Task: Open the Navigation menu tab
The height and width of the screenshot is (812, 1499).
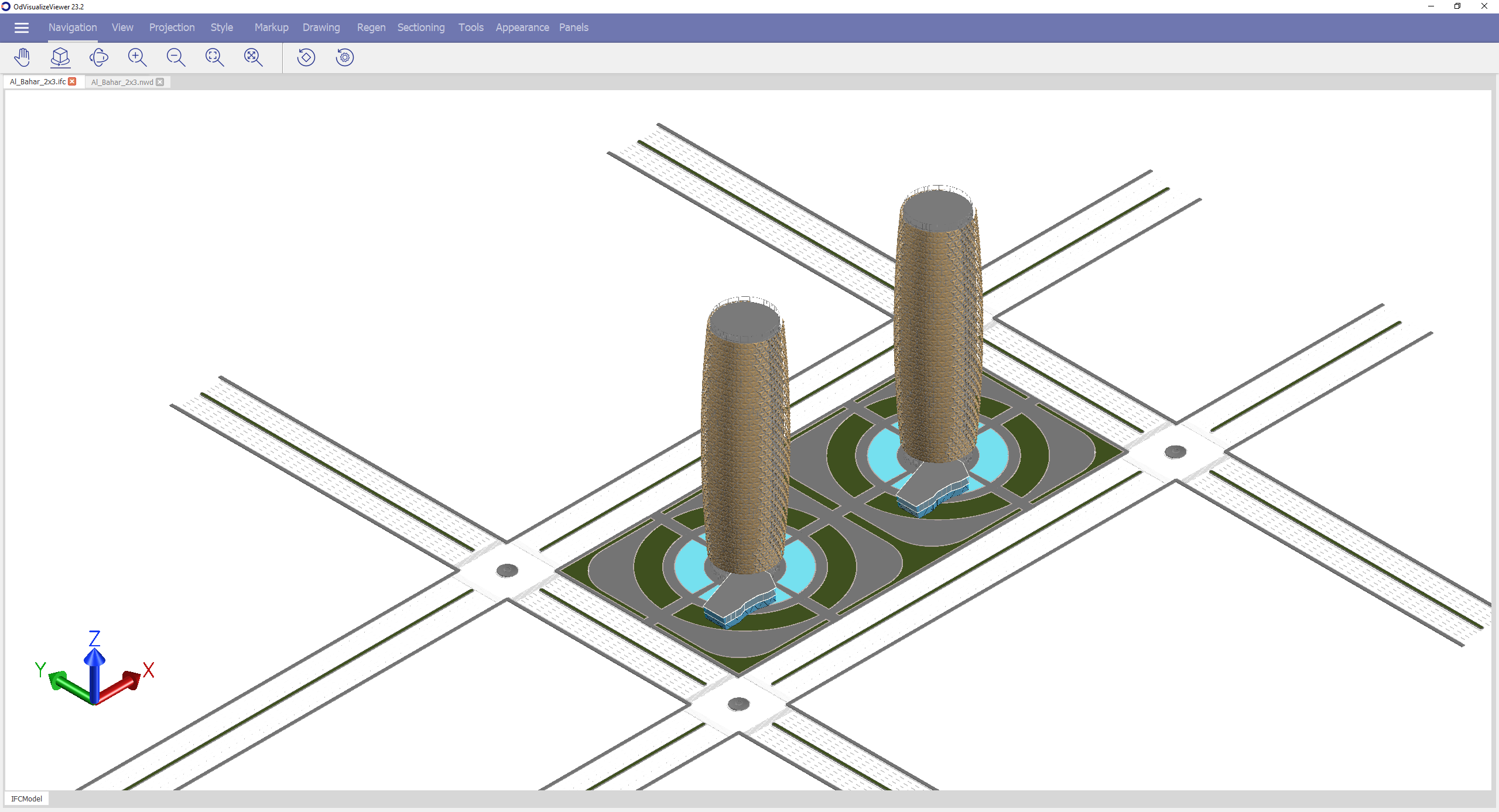Action: pos(73,28)
